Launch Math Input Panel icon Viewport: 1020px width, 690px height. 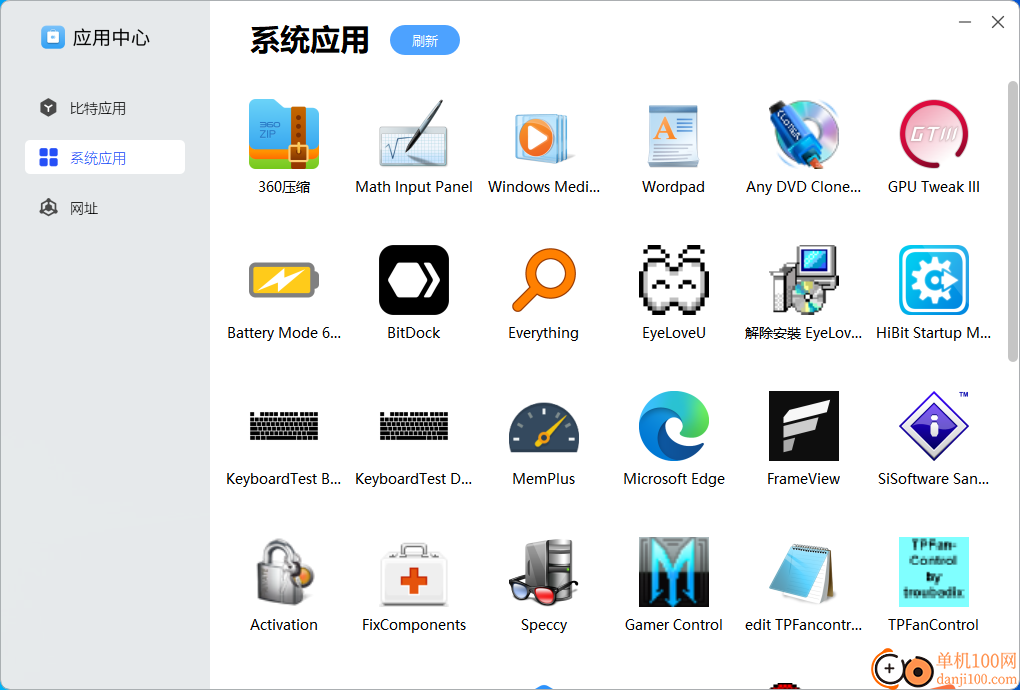point(414,134)
